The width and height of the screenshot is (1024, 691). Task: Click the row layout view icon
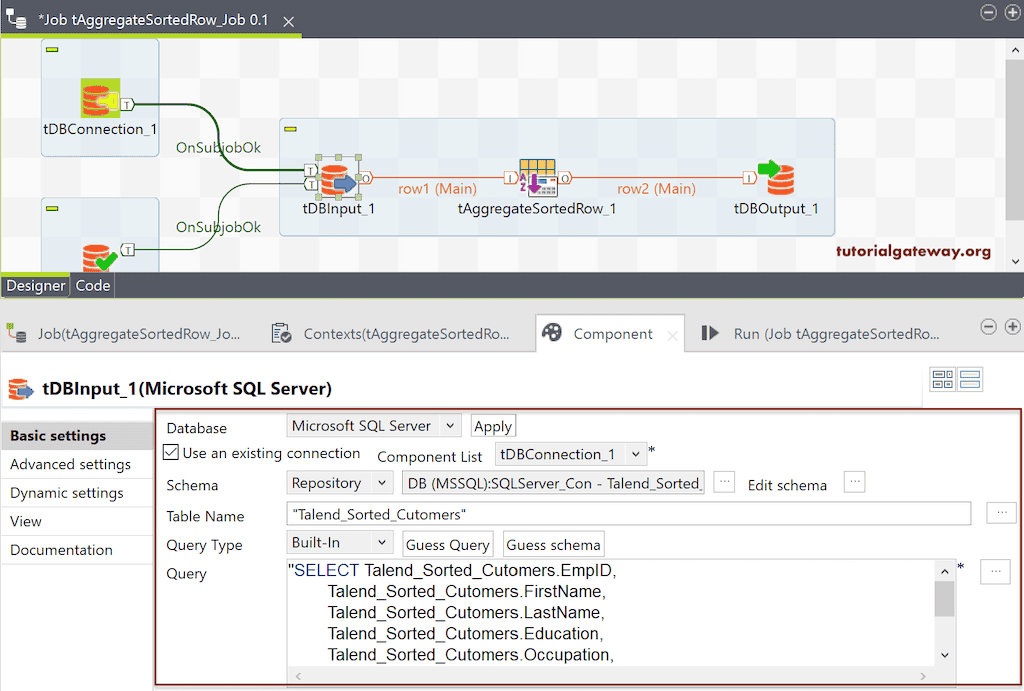click(x=970, y=379)
